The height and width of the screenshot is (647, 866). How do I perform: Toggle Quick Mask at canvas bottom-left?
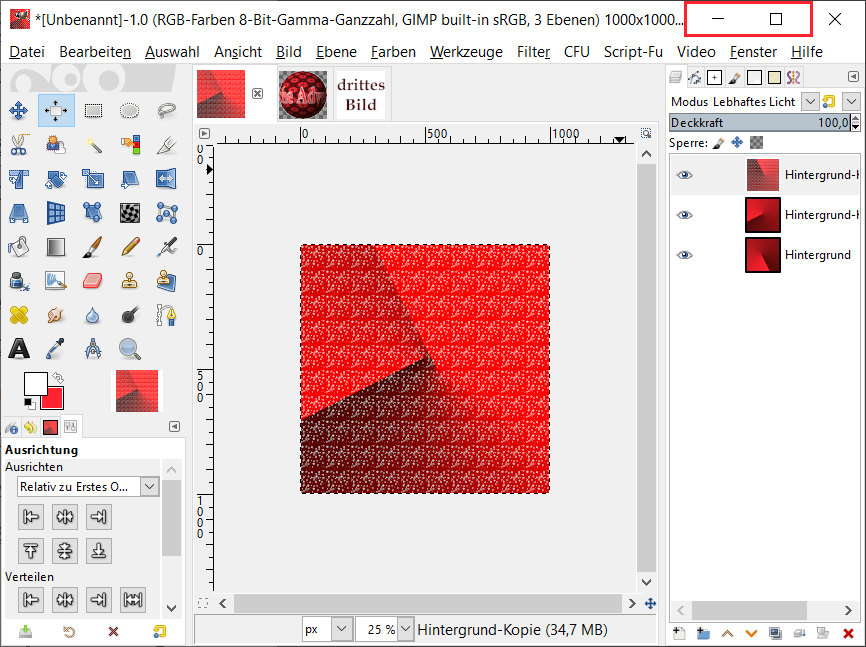[203, 603]
